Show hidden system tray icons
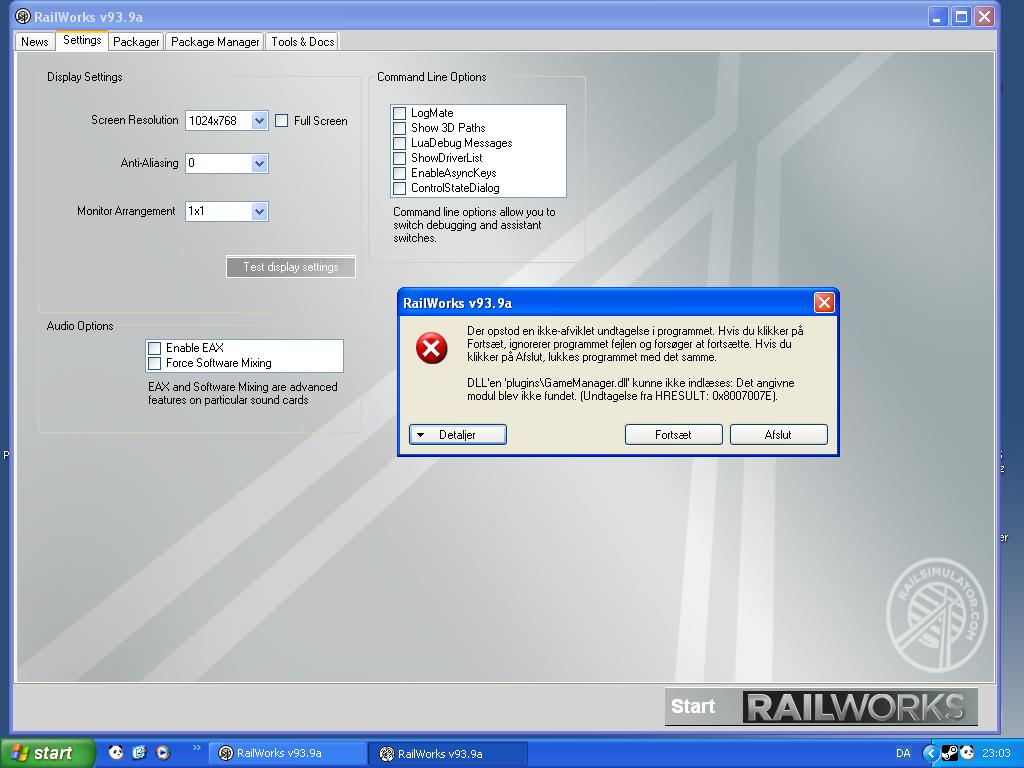The height and width of the screenshot is (768, 1024). click(x=931, y=753)
